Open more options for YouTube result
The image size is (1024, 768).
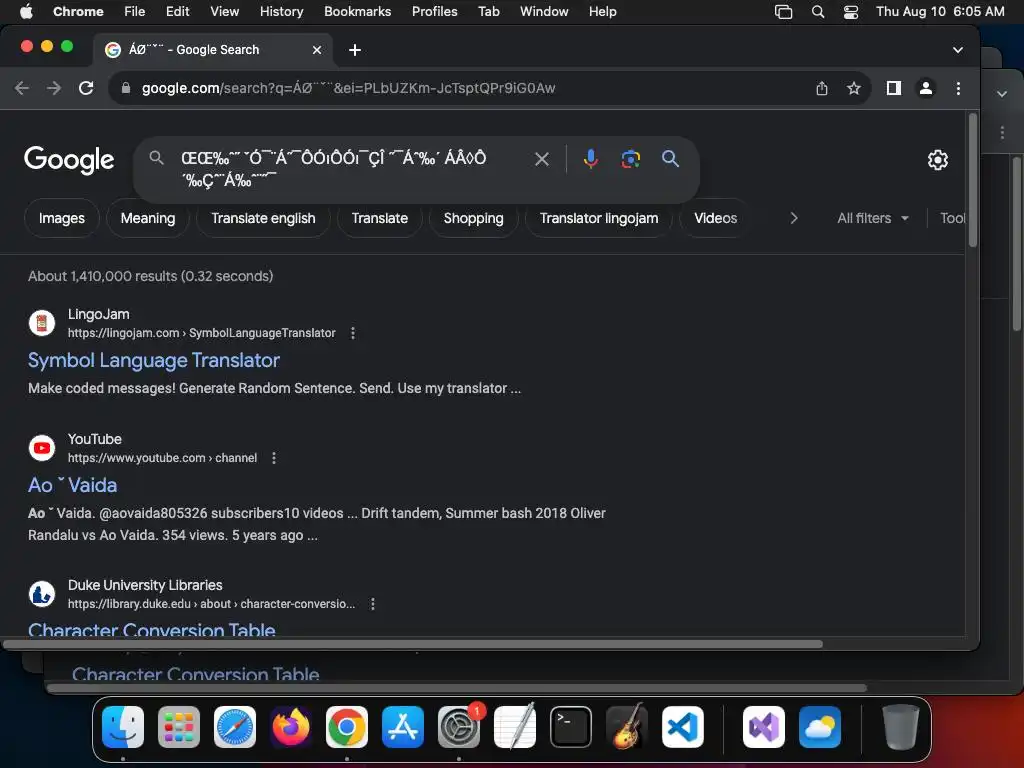[274, 458]
